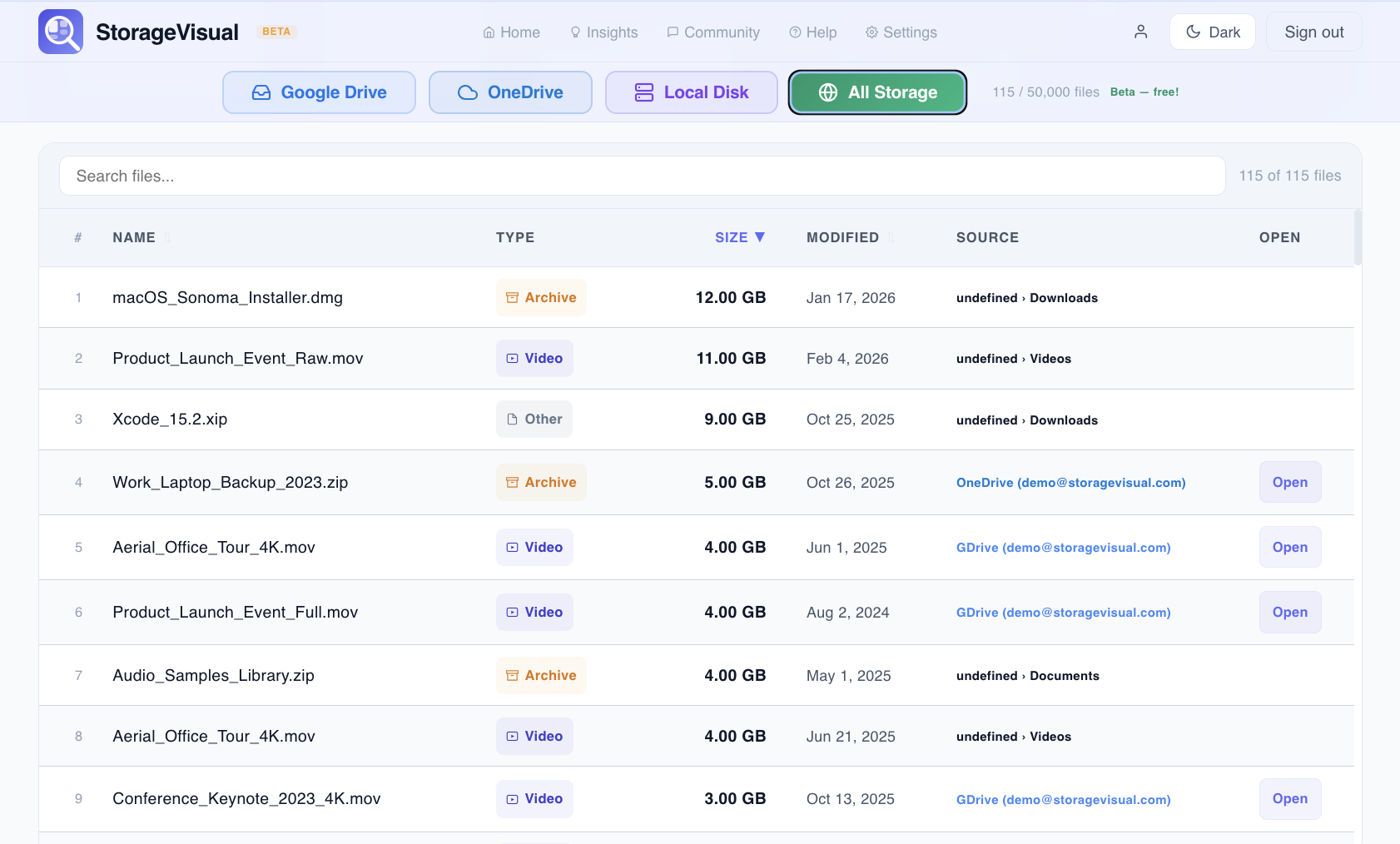This screenshot has width=1400, height=844.
Task: Sign out of the account
Action: pyautogui.click(x=1313, y=32)
